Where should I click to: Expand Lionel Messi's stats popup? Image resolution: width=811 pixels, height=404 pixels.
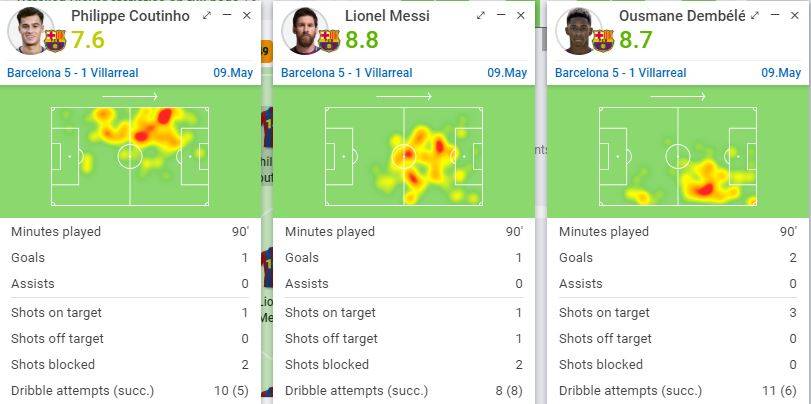point(481,16)
